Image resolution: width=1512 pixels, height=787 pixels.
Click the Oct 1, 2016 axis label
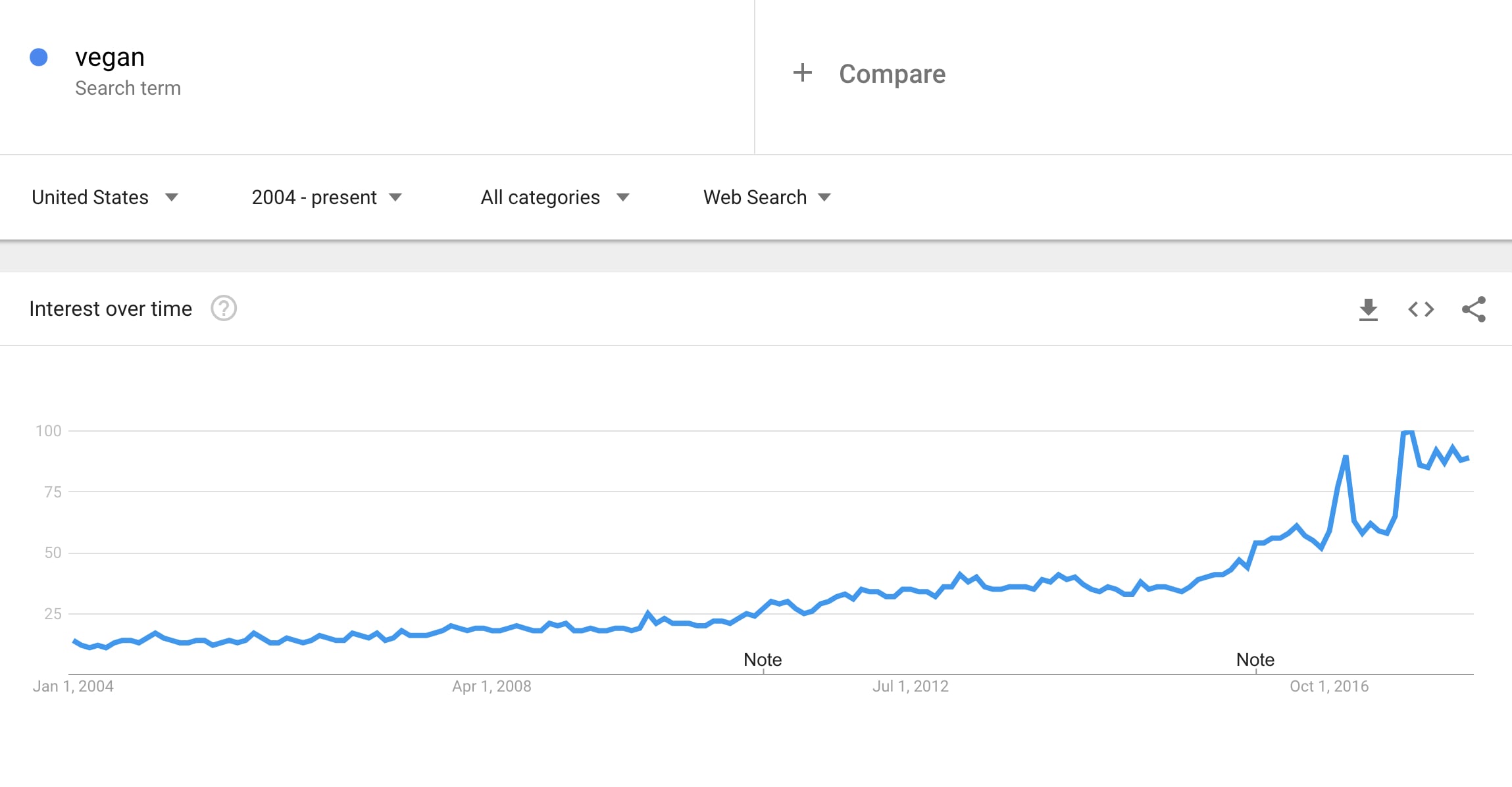point(1329,686)
